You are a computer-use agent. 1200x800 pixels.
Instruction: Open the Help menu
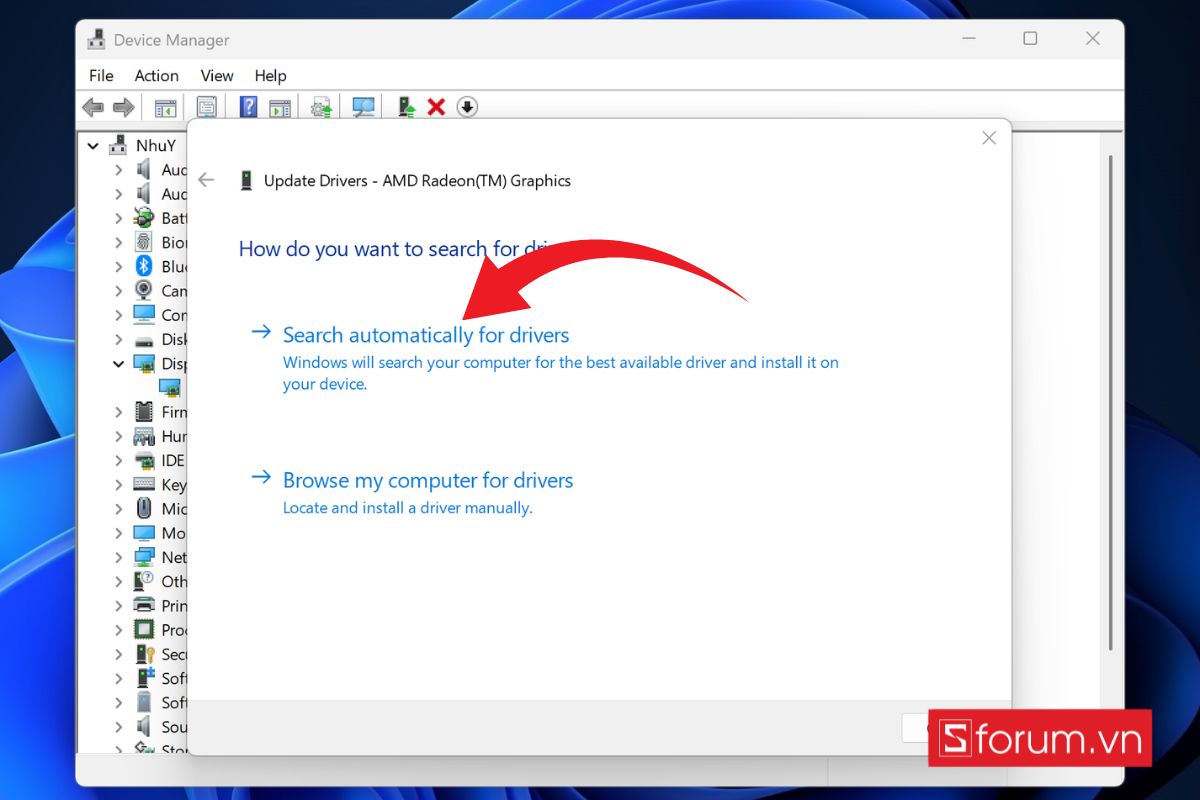coord(270,75)
